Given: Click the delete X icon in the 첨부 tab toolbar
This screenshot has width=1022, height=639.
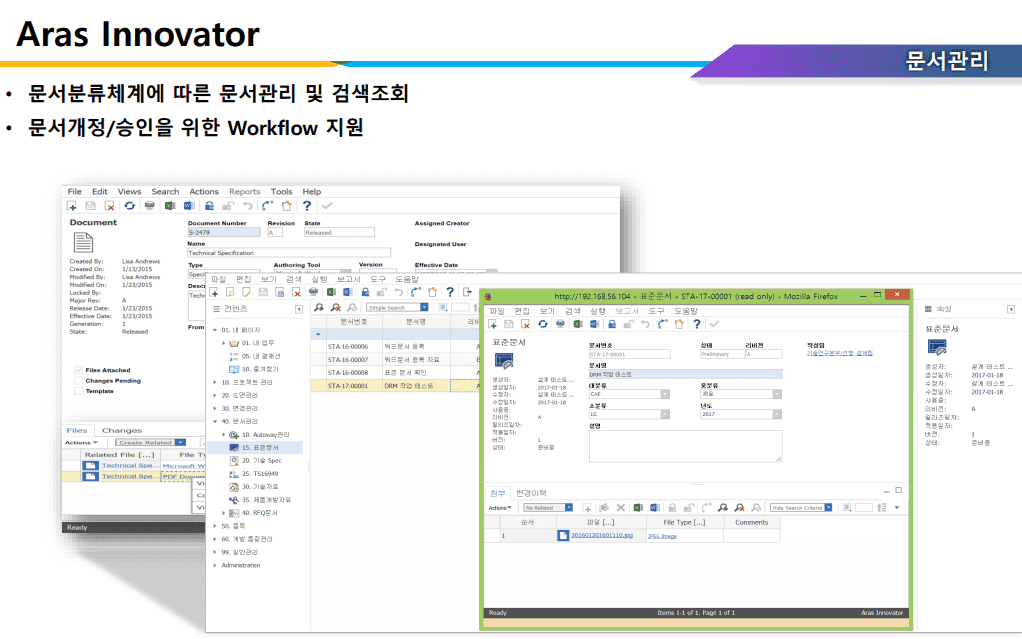Looking at the screenshot, I should (x=620, y=507).
